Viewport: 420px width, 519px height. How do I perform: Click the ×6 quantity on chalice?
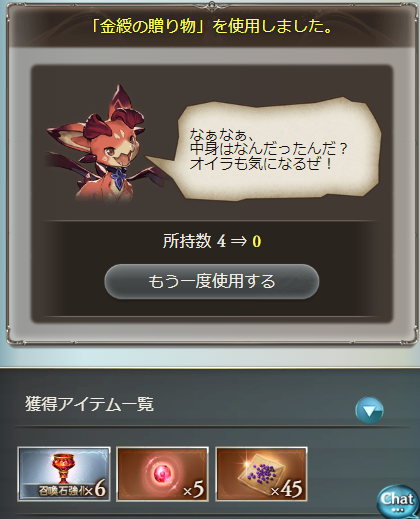pos(96,490)
